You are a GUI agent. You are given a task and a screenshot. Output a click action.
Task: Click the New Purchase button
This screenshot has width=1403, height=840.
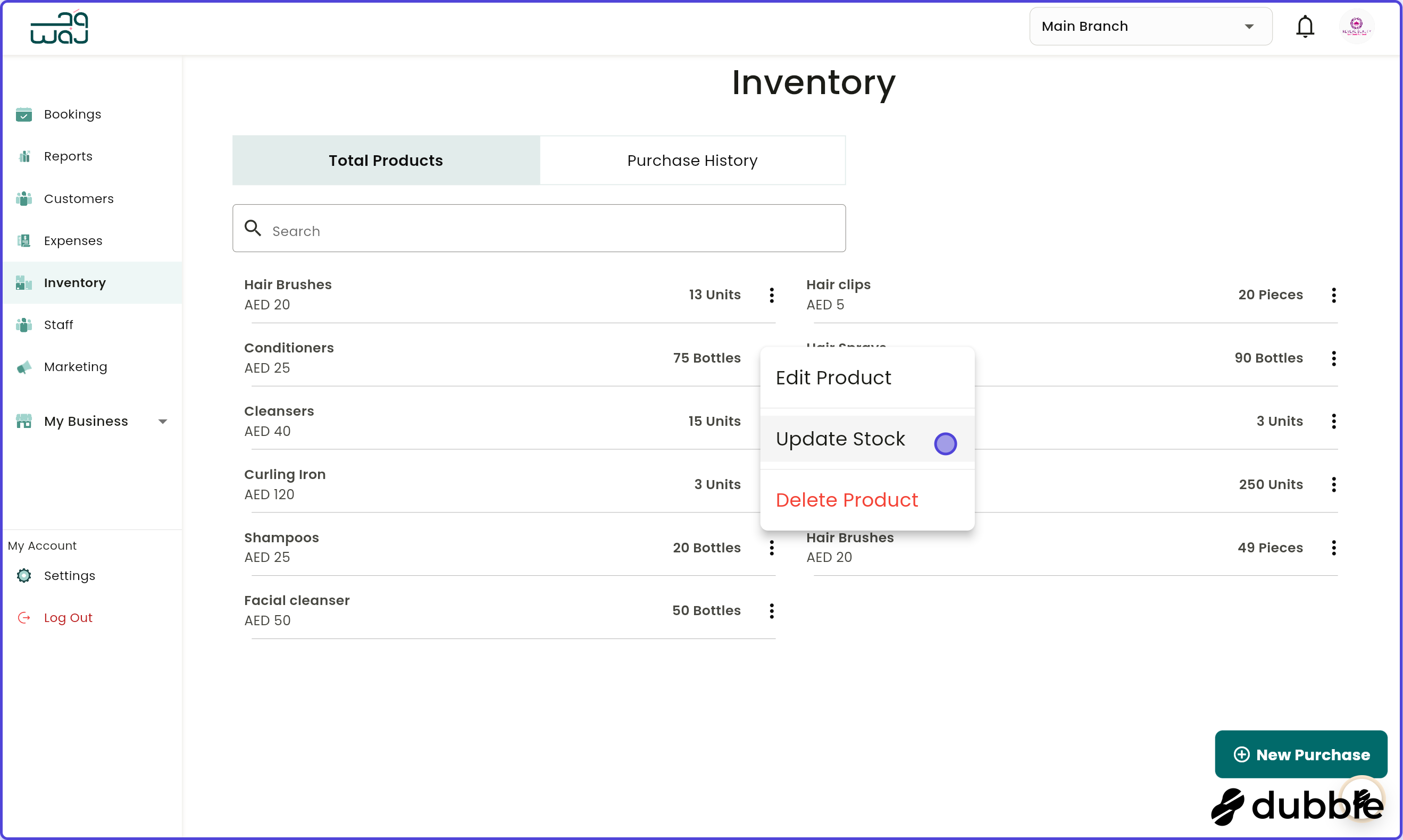(1300, 754)
